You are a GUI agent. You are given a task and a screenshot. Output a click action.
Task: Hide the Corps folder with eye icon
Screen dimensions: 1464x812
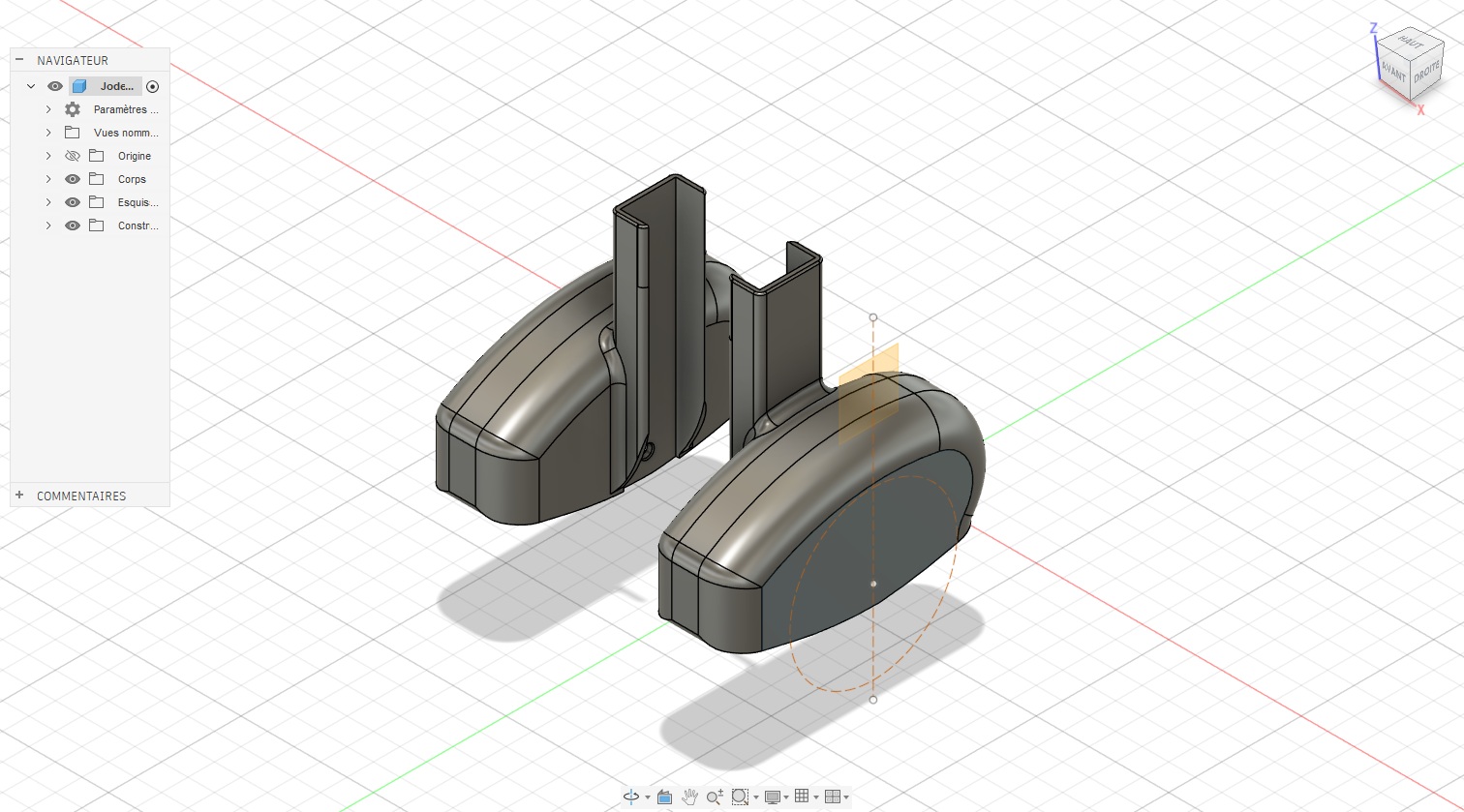pos(73,179)
